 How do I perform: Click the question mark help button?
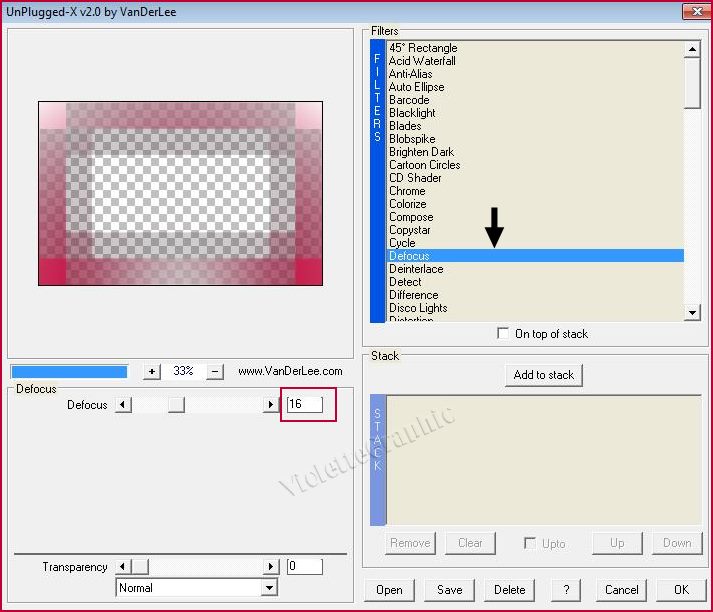pyautogui.click(x=566, y=590)
